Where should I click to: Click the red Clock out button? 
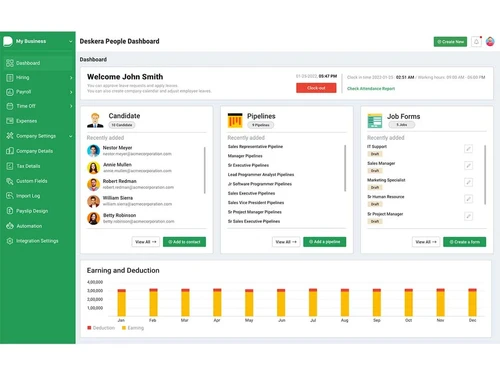(x=316, y=88)
